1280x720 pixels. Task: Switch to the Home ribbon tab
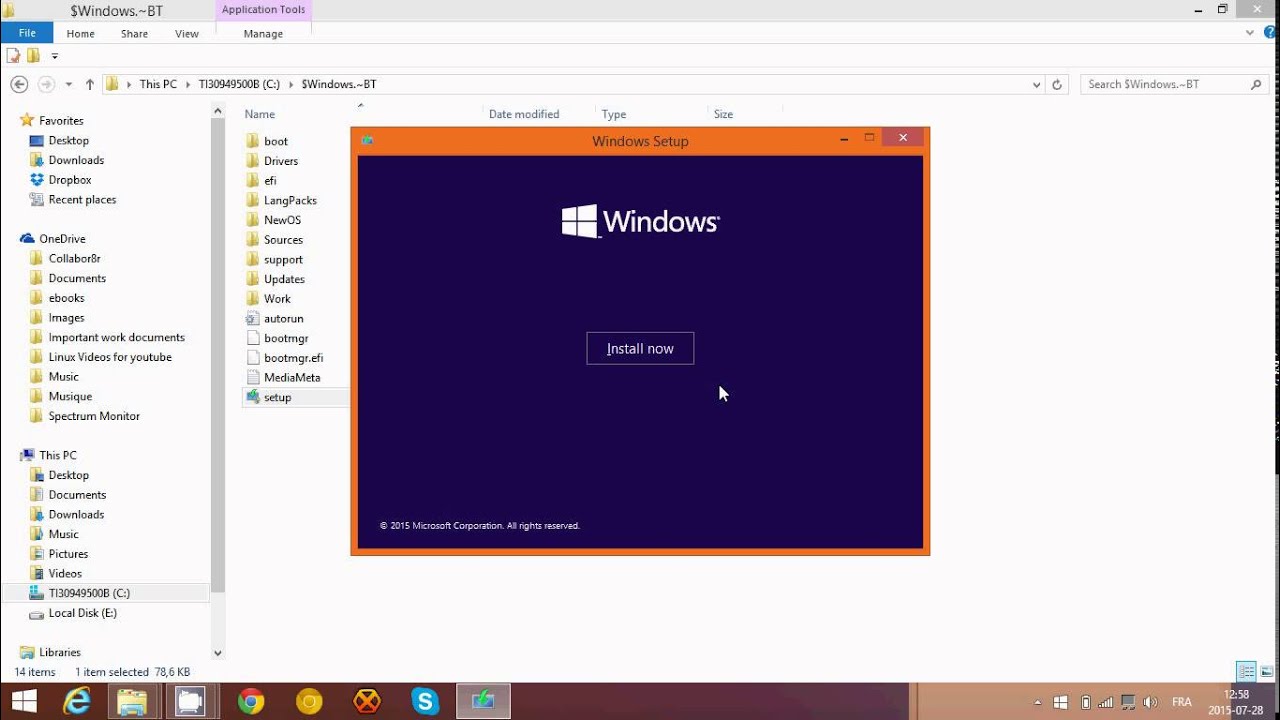[80, 33]
